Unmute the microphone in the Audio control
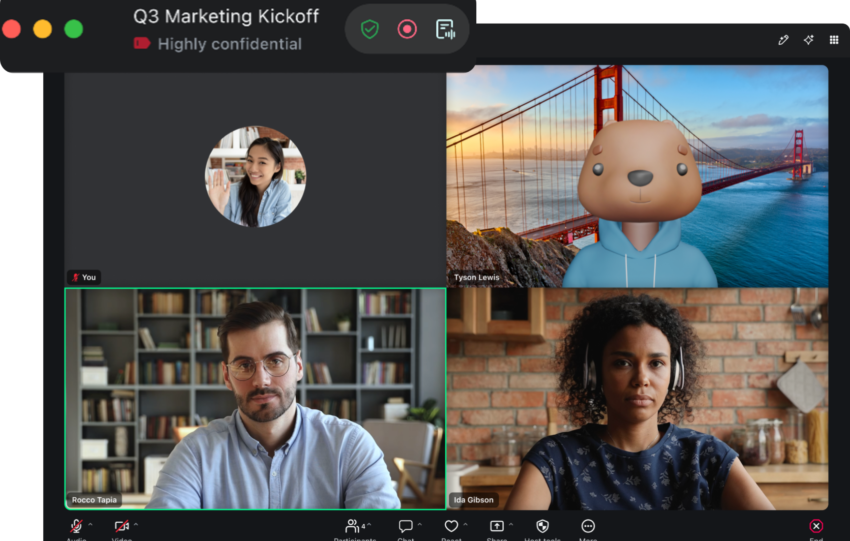Viewport: 850px width, 541px height. point(76,525)
